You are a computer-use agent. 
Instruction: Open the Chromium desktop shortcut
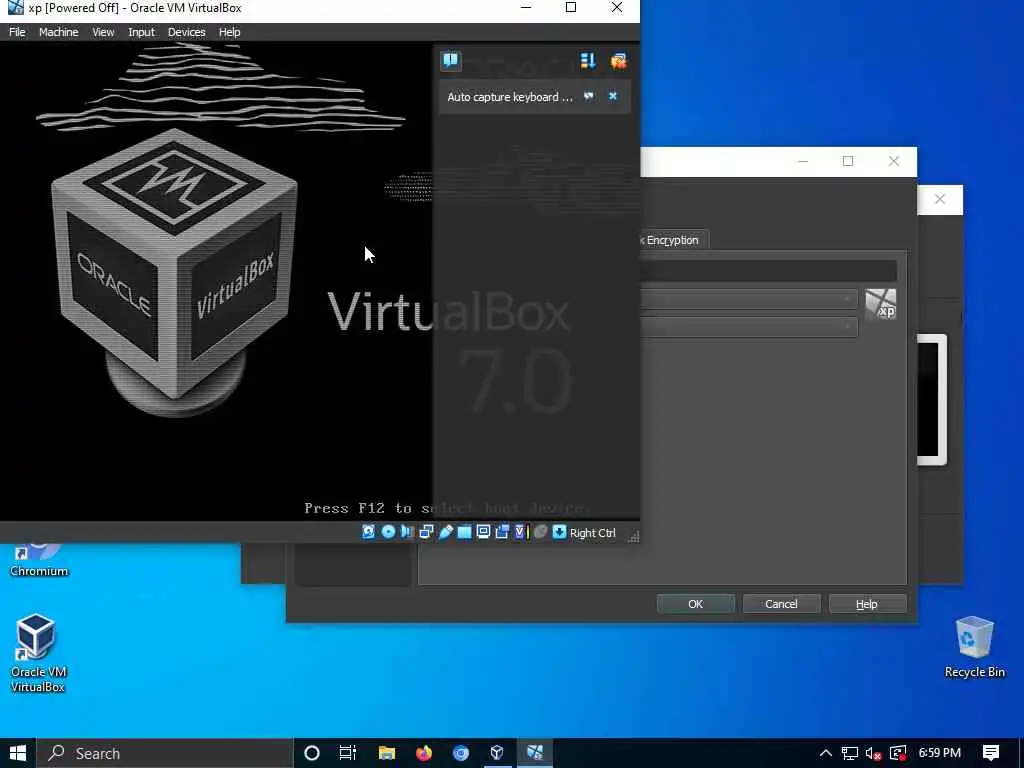(39, 561)
